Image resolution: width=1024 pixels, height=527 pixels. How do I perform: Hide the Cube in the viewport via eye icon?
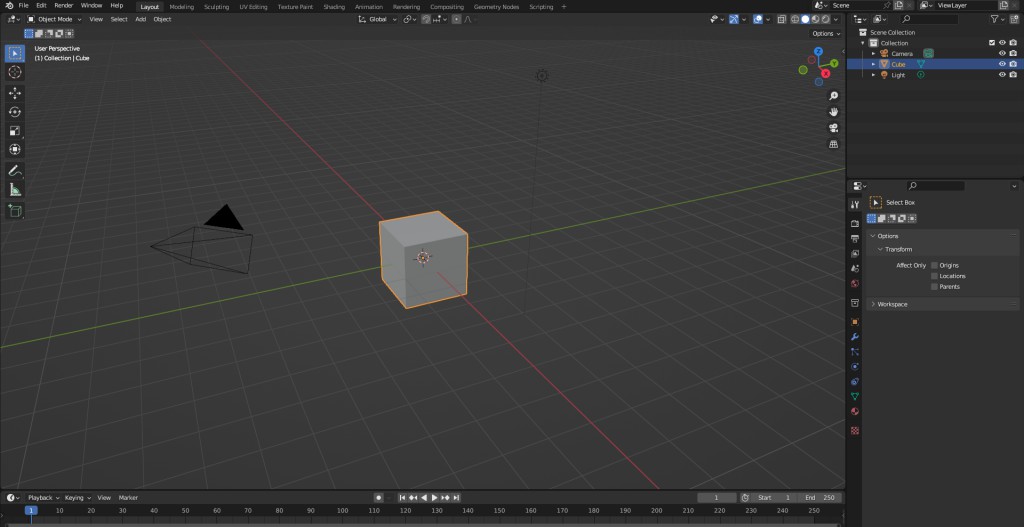tap(1002, 64)
